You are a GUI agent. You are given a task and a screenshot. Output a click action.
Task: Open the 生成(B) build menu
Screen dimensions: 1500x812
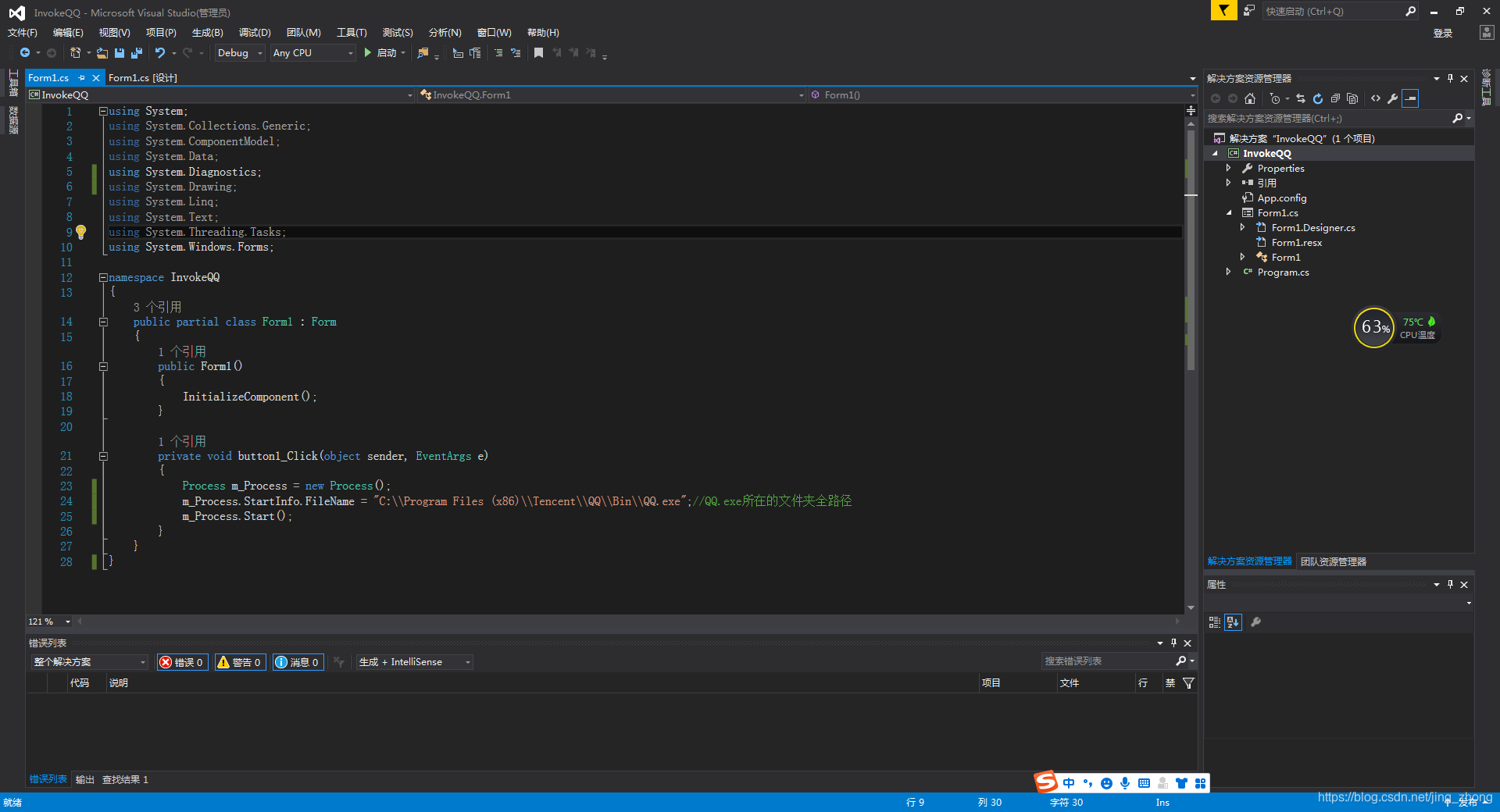(208, 33)
